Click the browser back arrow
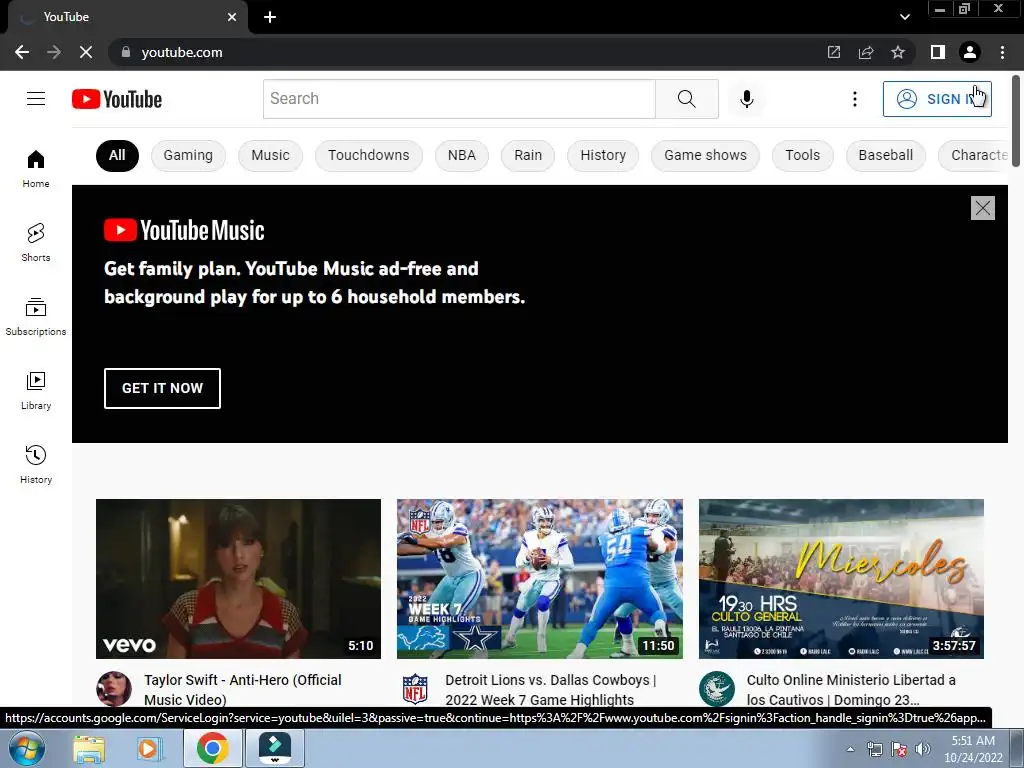The width and height of the screenshot is (1024, 768). point(22,52)
